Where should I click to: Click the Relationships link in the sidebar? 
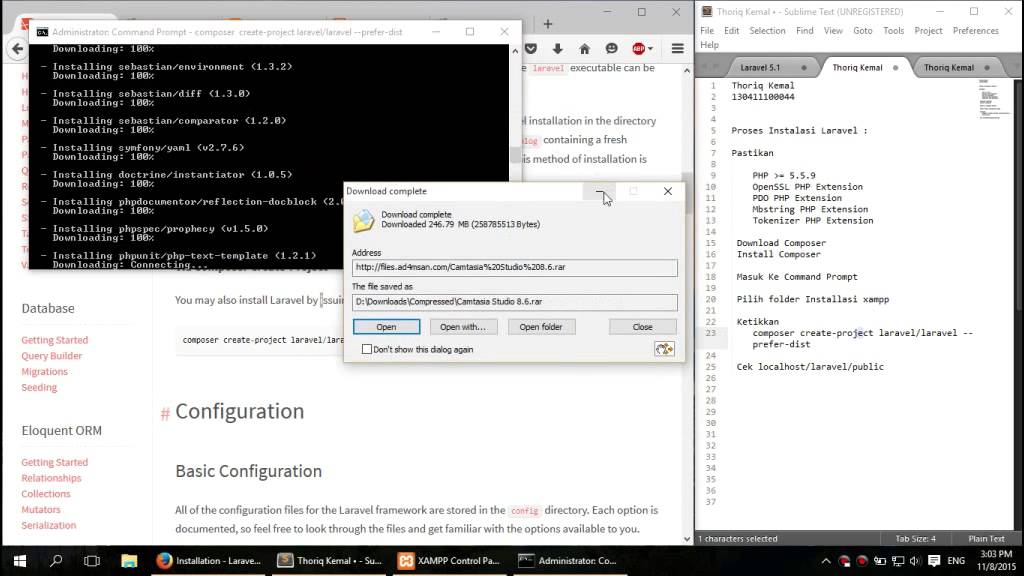[51, 478]
